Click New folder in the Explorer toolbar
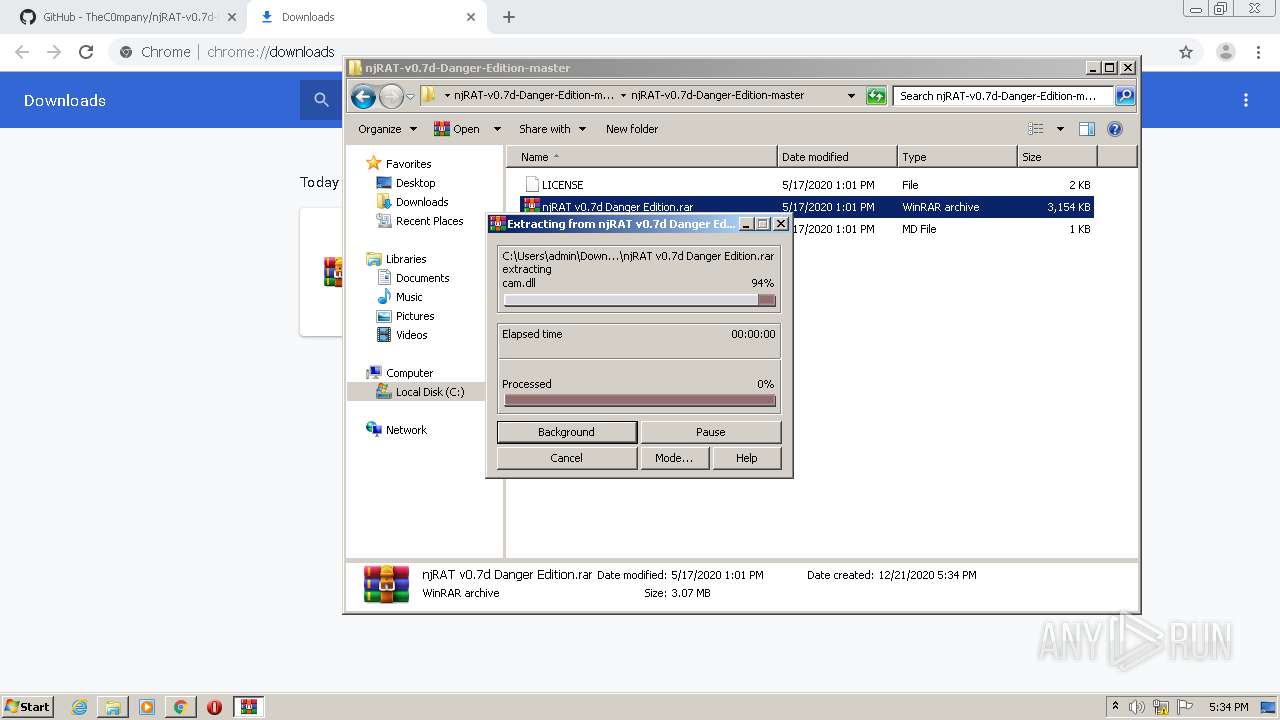1280x720 pixels. pos(632,129)
